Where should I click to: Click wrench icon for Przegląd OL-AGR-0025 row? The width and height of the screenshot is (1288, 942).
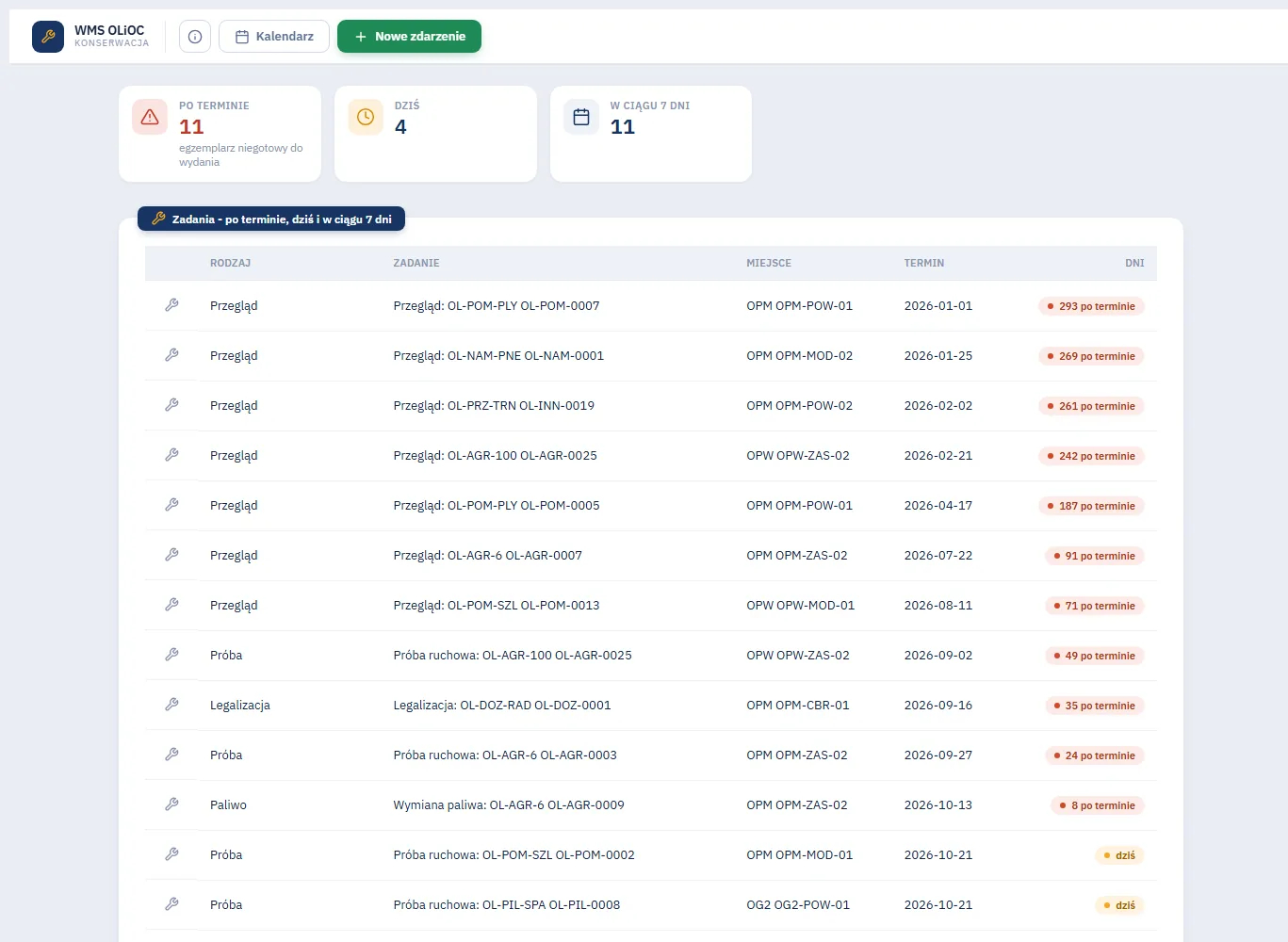tap(171, 455)
